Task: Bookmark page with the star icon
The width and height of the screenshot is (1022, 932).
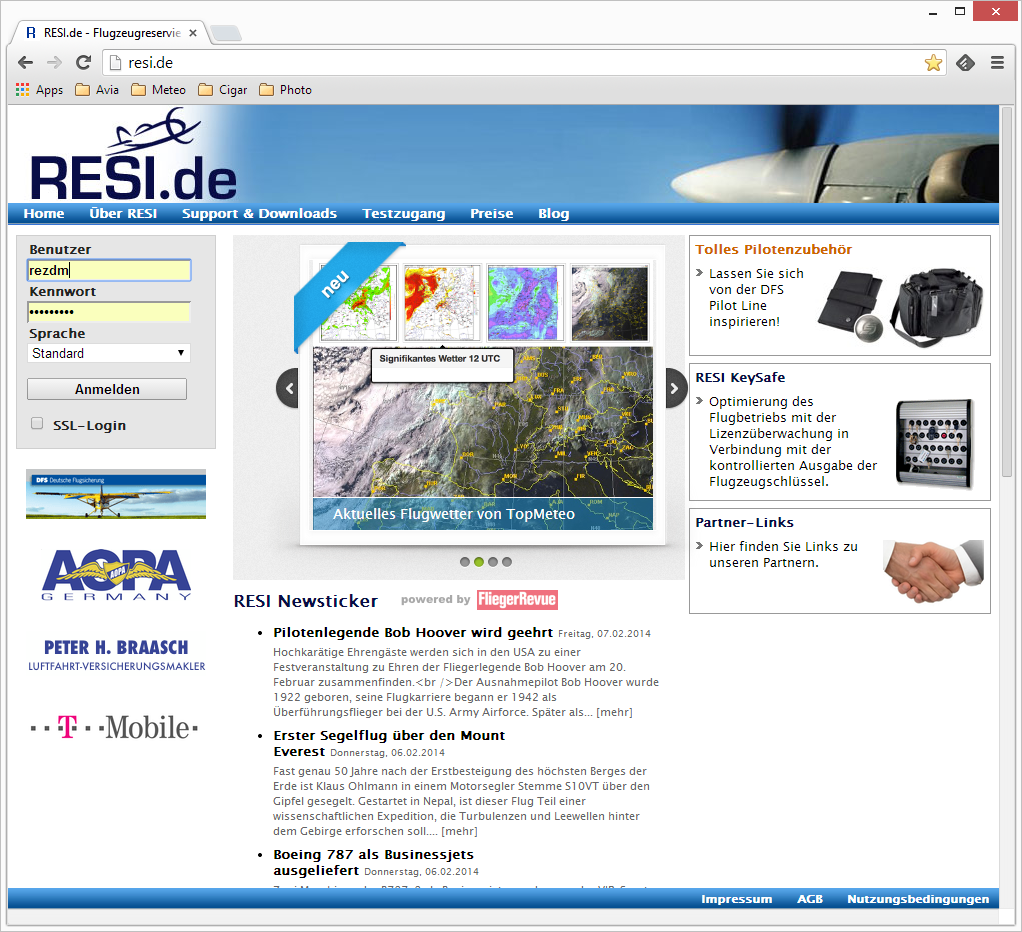Action: click(x=933, y=63)
